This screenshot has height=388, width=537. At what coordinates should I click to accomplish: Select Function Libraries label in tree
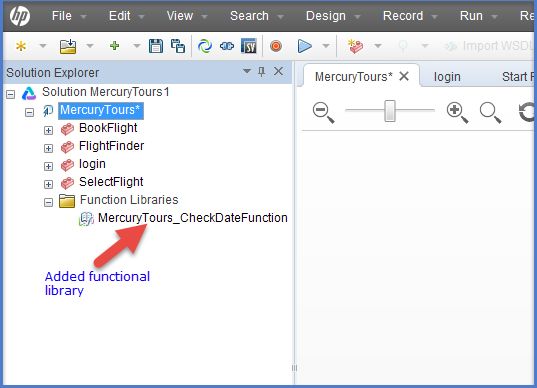[129, 200]
